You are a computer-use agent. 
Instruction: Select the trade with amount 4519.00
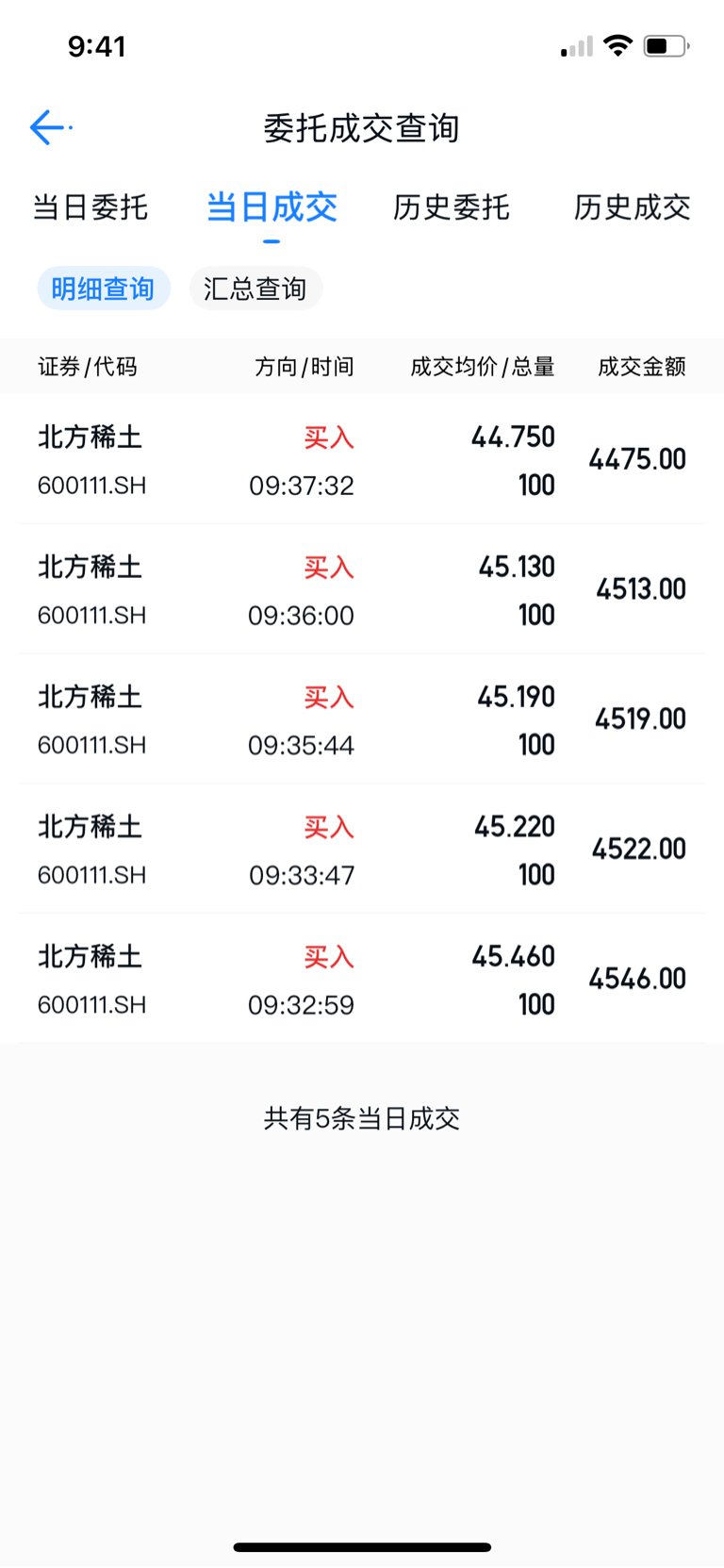coord(362,719)
